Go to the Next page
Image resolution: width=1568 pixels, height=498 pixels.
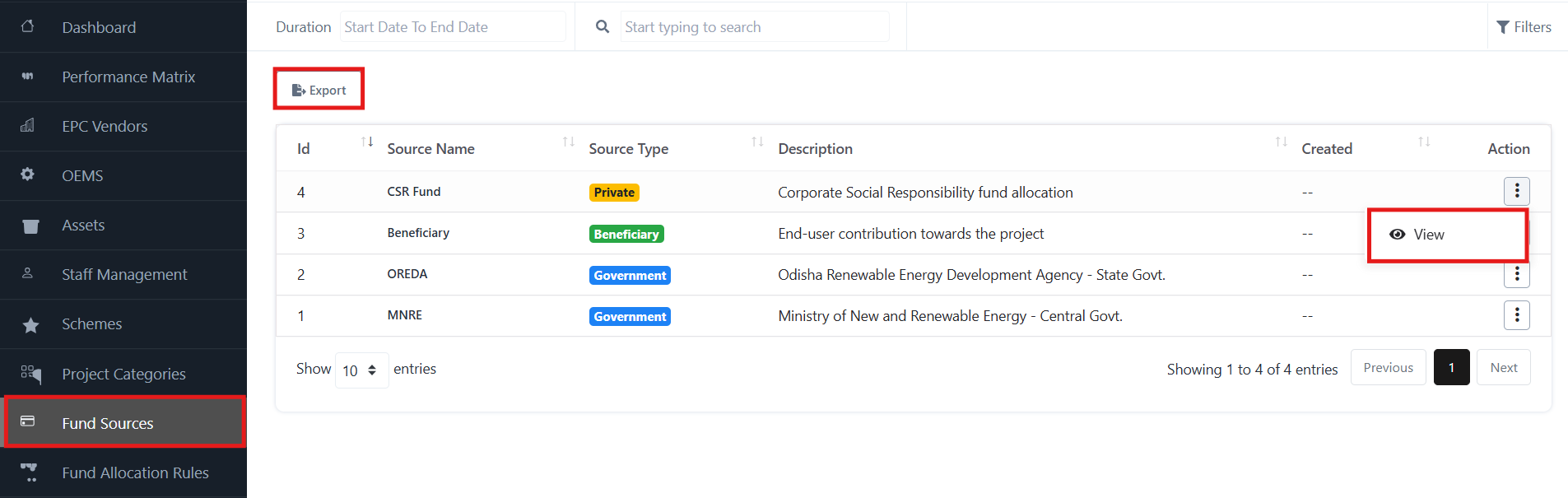click(x=1503, y=368)
